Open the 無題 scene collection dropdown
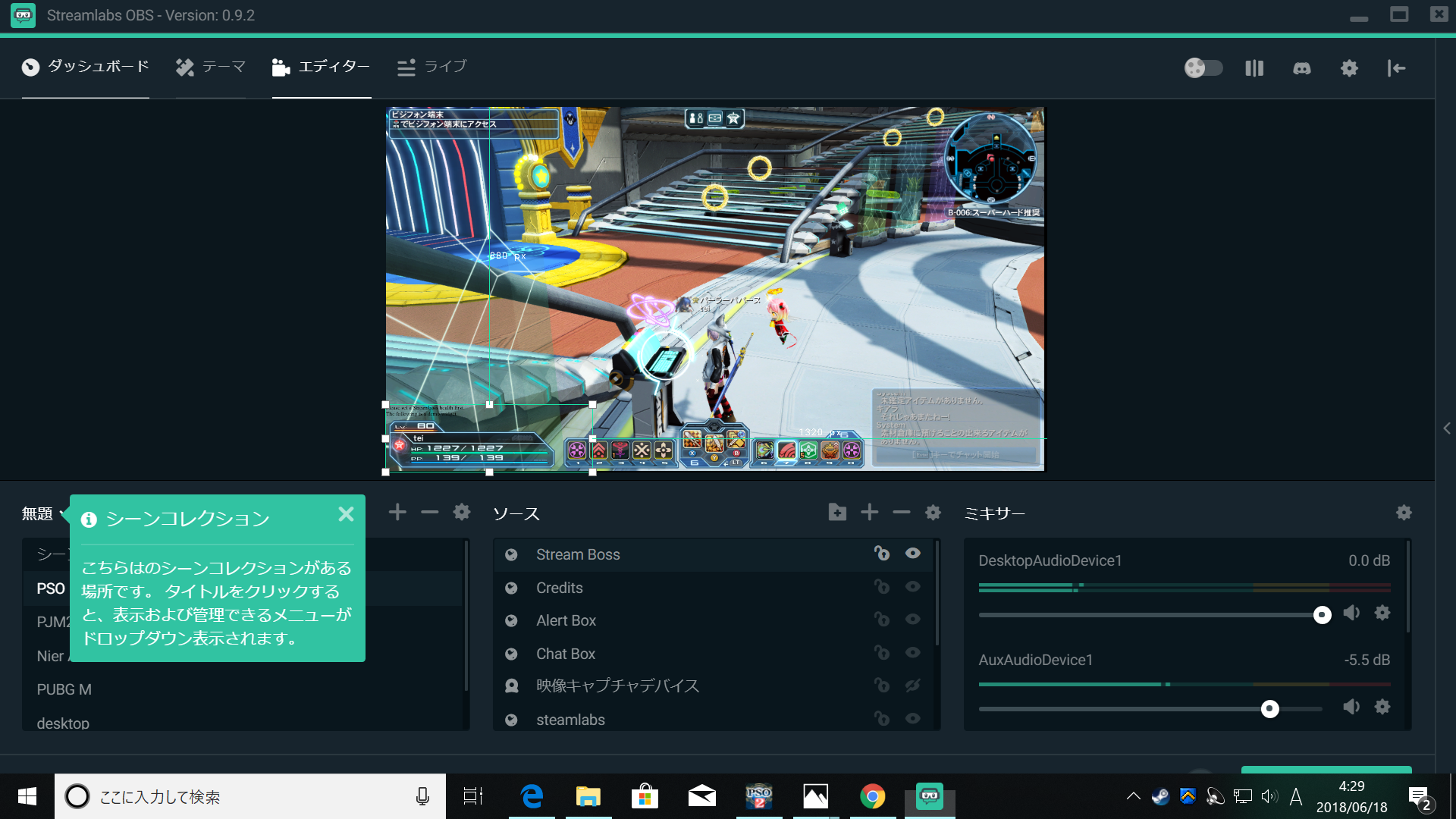The image size is (1456, 819). (x=44, y=513)
